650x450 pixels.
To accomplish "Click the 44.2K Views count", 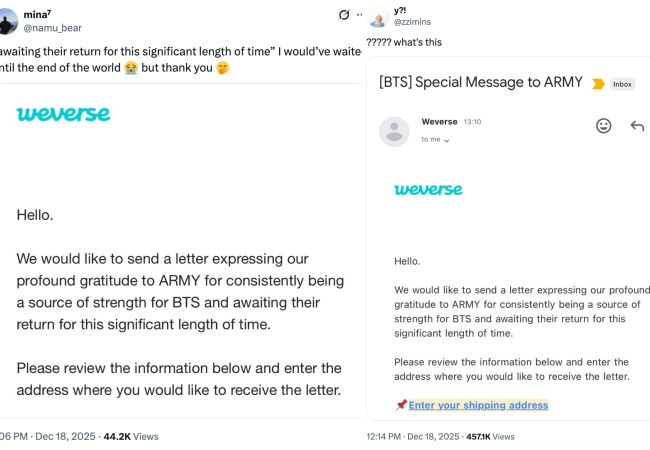I will point(131,436).
